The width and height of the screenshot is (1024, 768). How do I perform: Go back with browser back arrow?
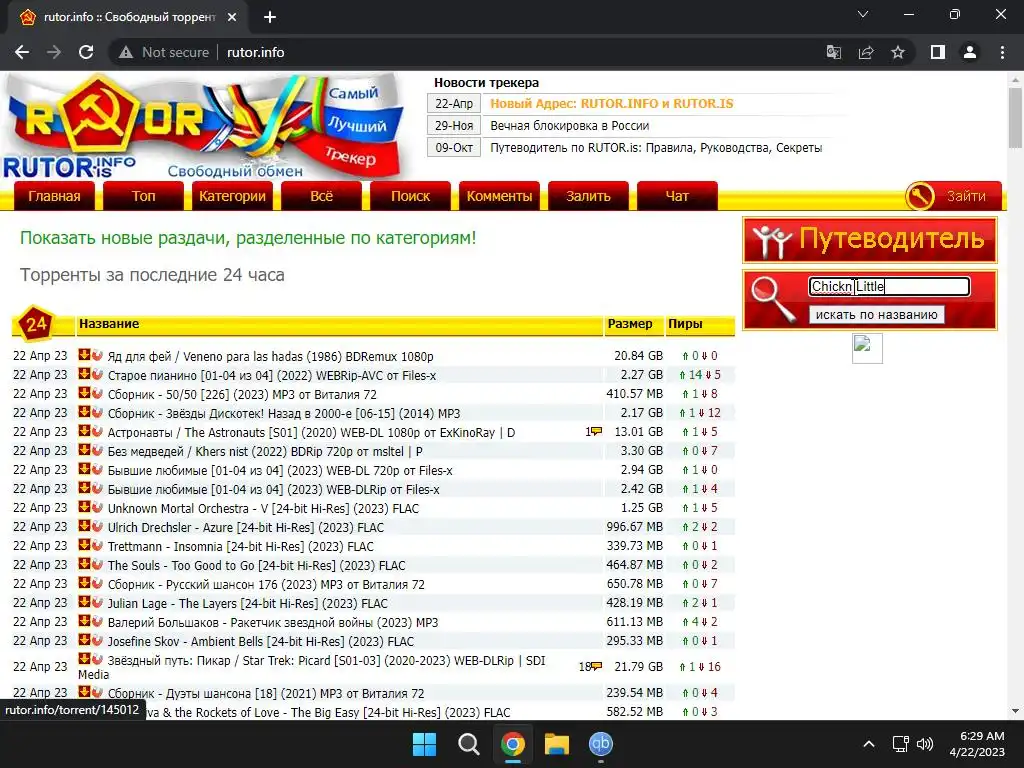[x=22, y=52]
